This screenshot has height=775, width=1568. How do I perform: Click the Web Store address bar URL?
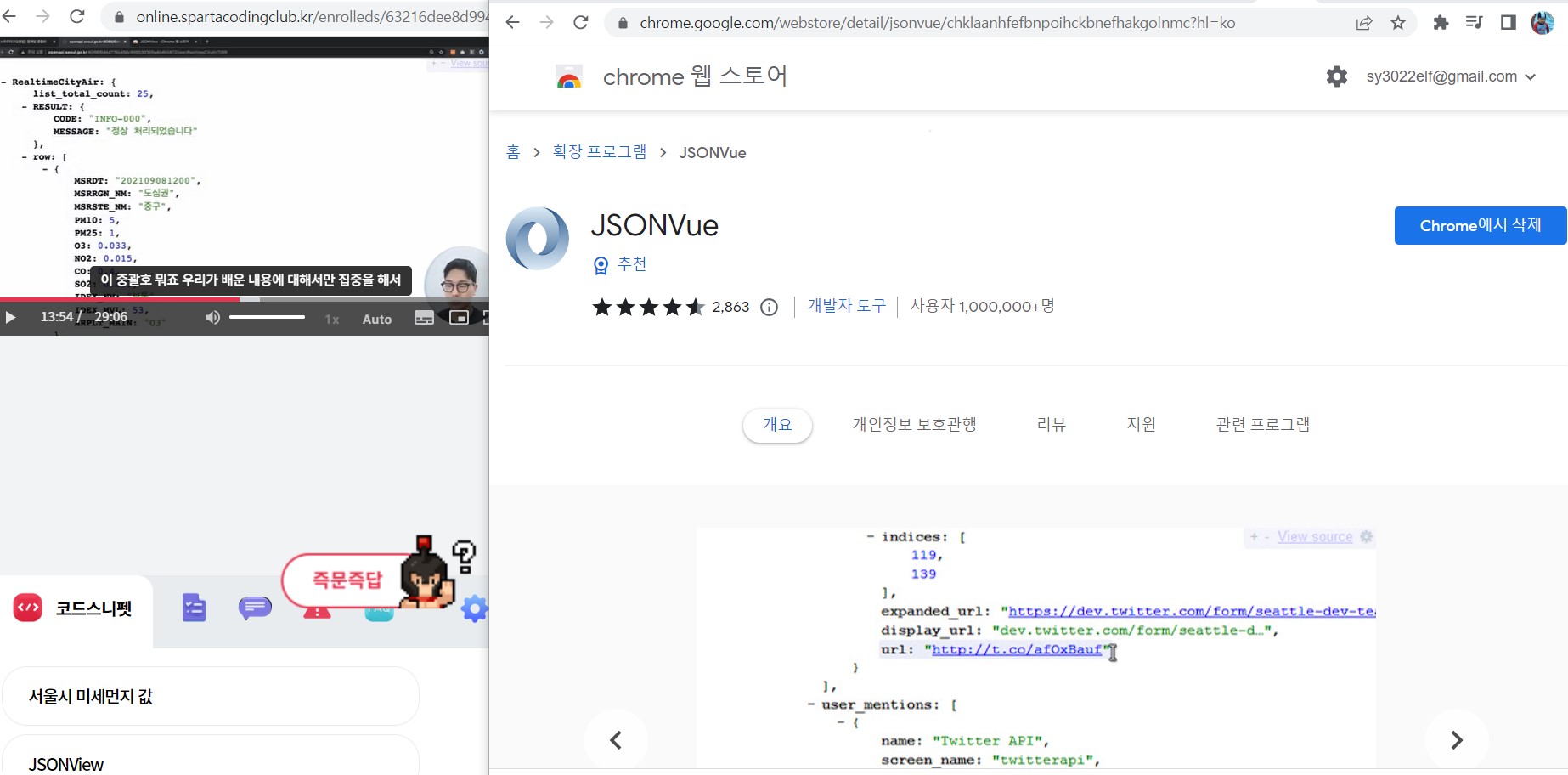coord(938,23)
